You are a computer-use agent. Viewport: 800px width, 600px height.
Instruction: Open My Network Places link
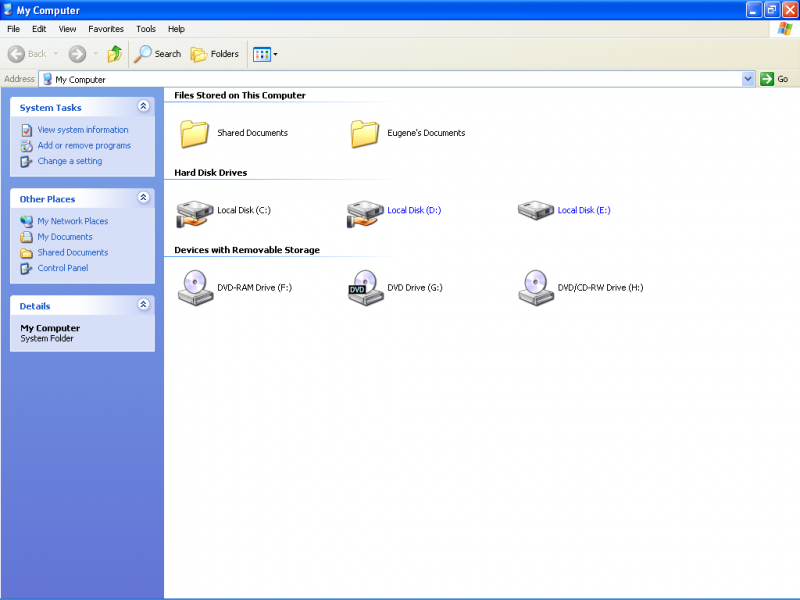(x=72, y=221)
